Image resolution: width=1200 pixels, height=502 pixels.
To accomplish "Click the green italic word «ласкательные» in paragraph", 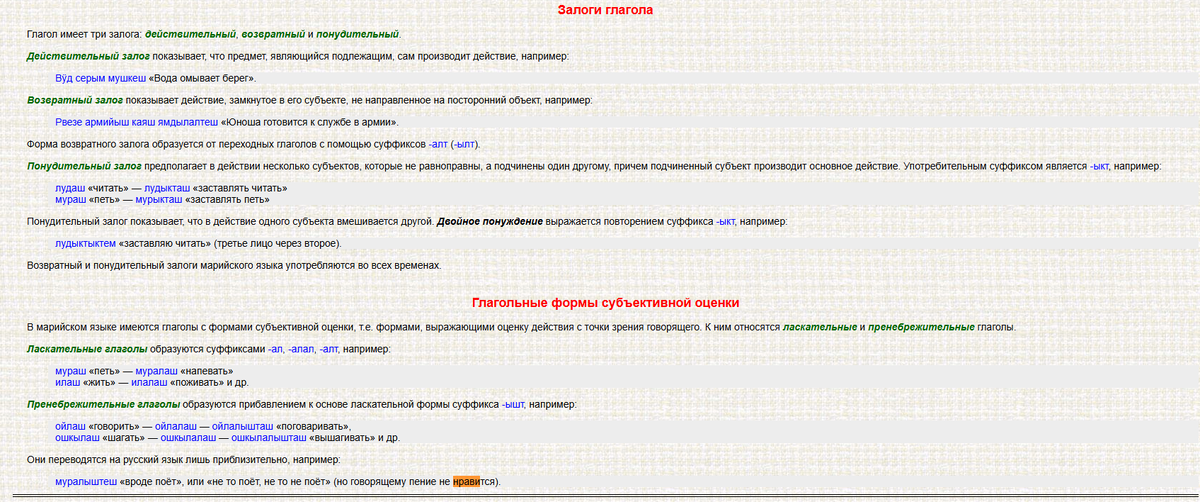I will [819, 327].
